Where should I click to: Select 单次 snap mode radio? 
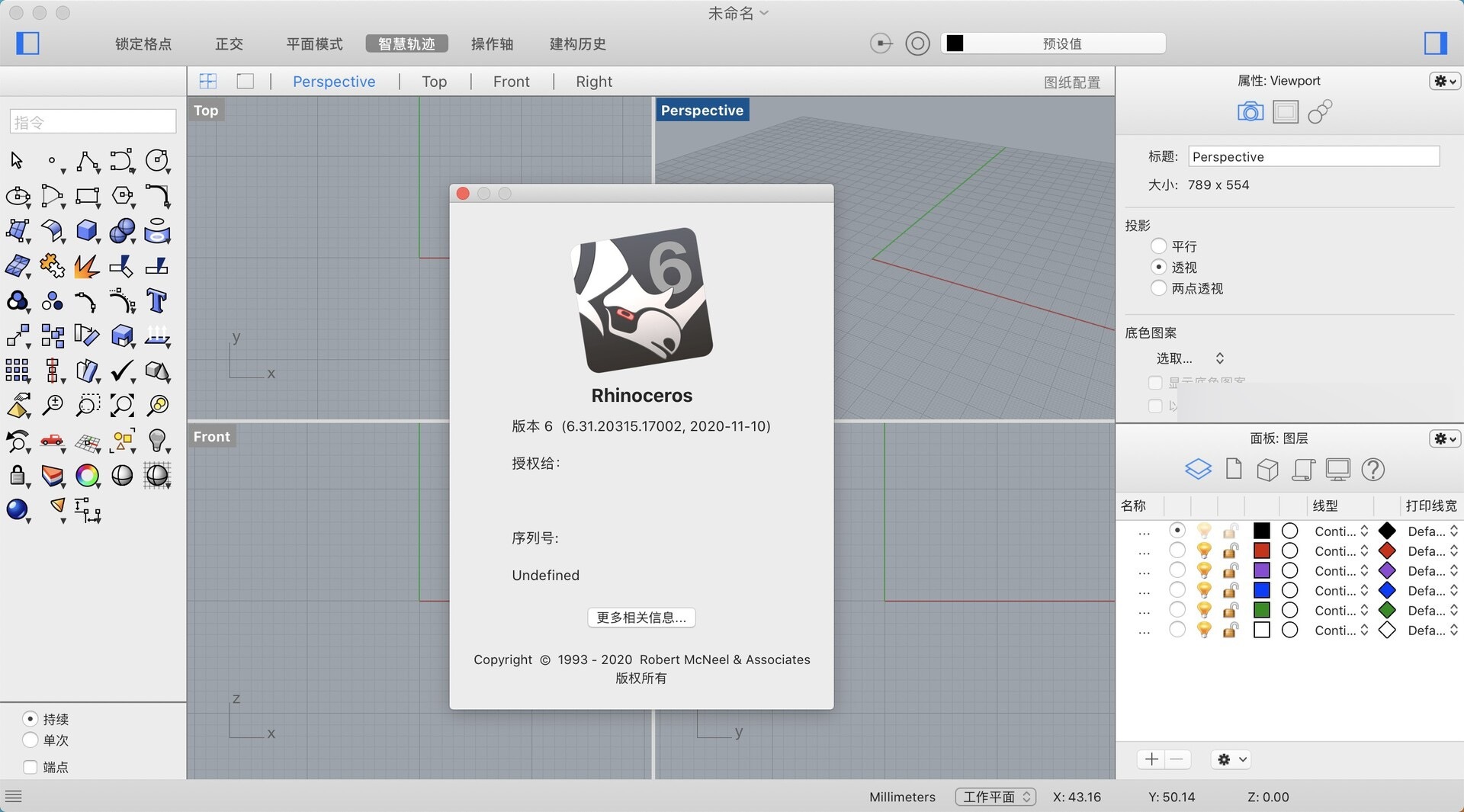click(x=30, y=740)
